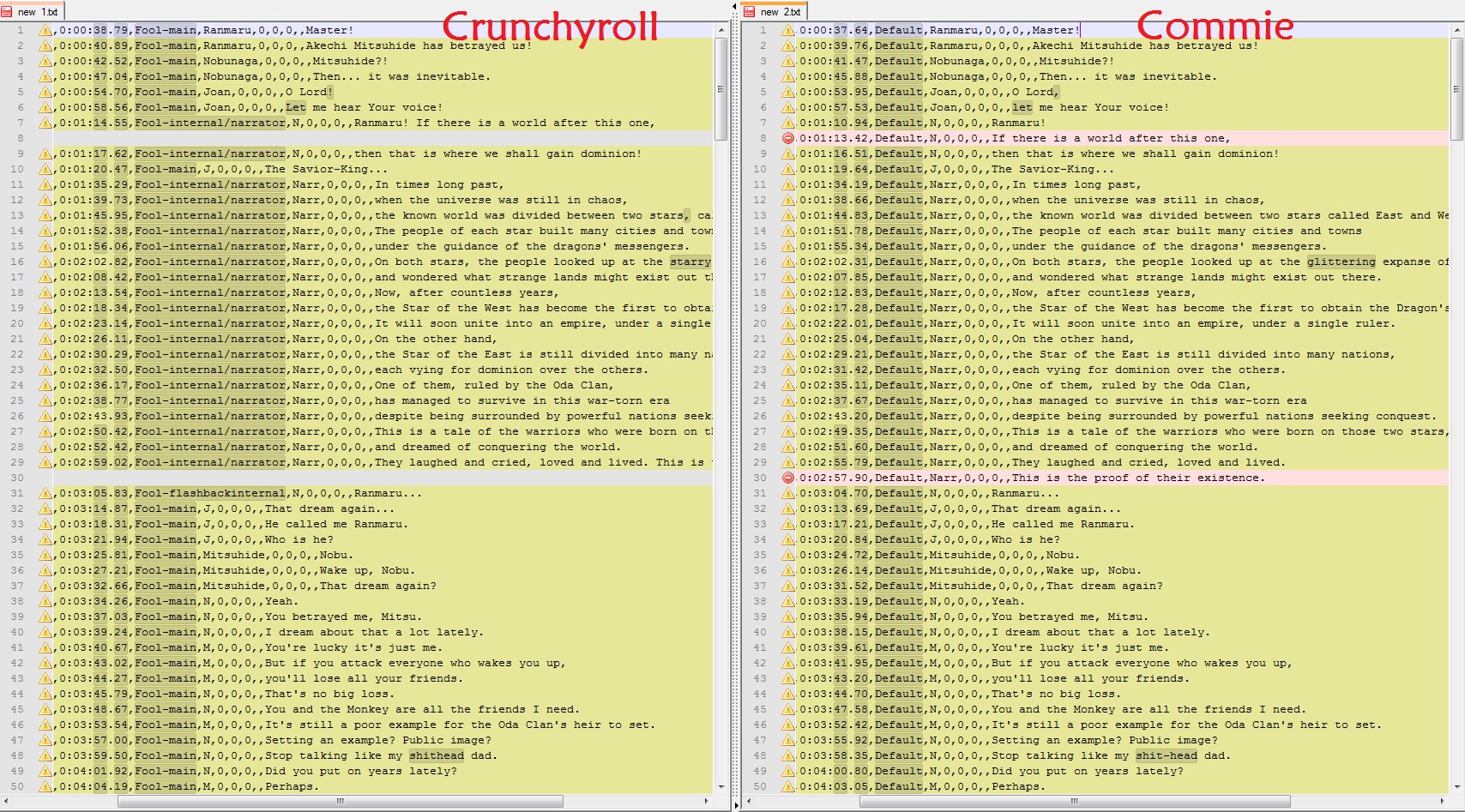The width and height of the screenshot is (1465, 812).
Task: Click warning icon on line 1 in new 1.txt
Action: point(45,30)
